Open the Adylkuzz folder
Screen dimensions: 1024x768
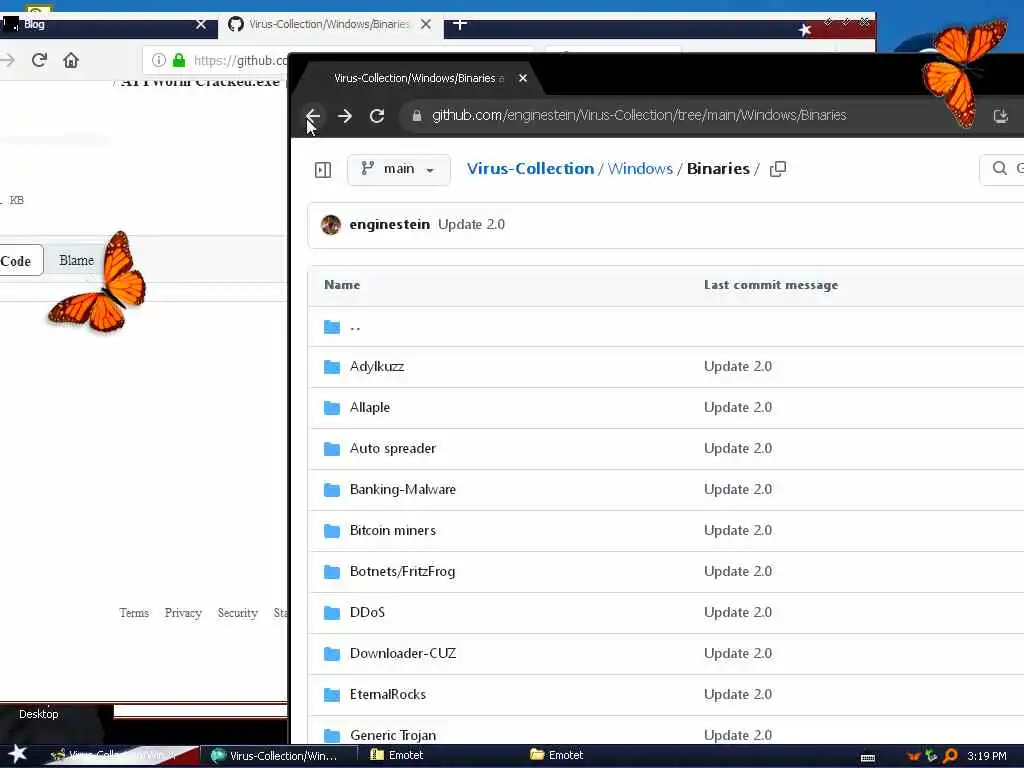click(377, 366)
